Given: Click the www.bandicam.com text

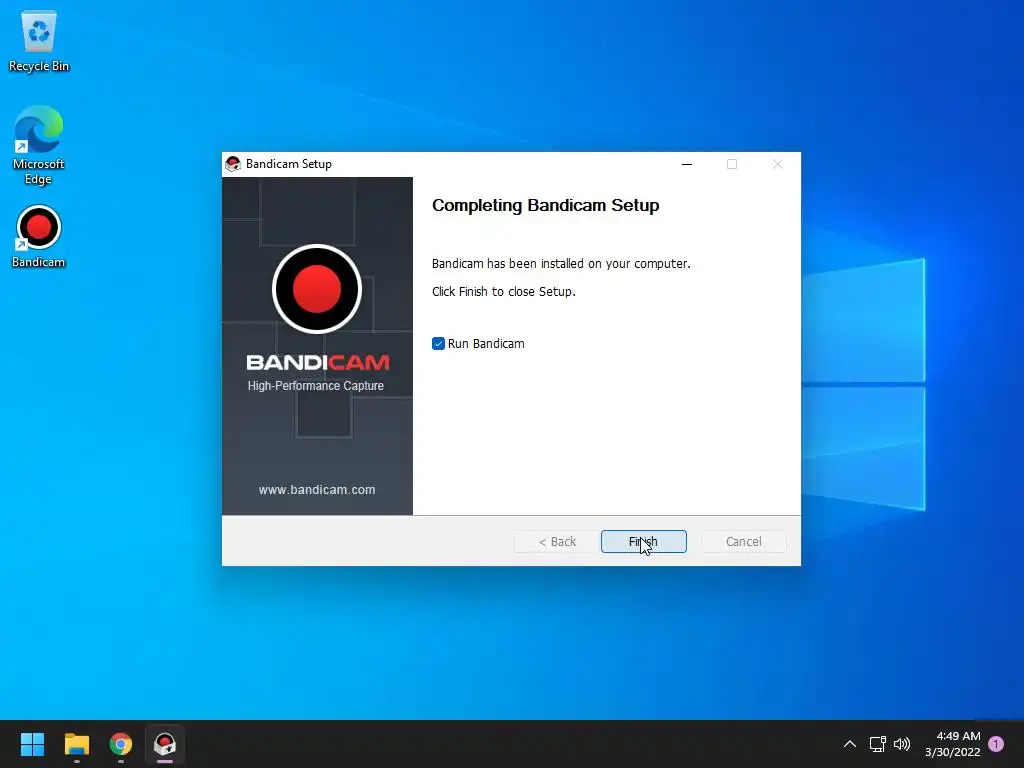Looking at the screenshot, I should tap(317, 490).
